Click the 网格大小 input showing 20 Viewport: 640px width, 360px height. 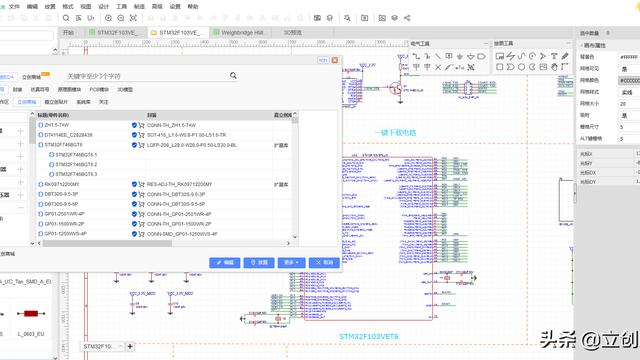[629, 104]
